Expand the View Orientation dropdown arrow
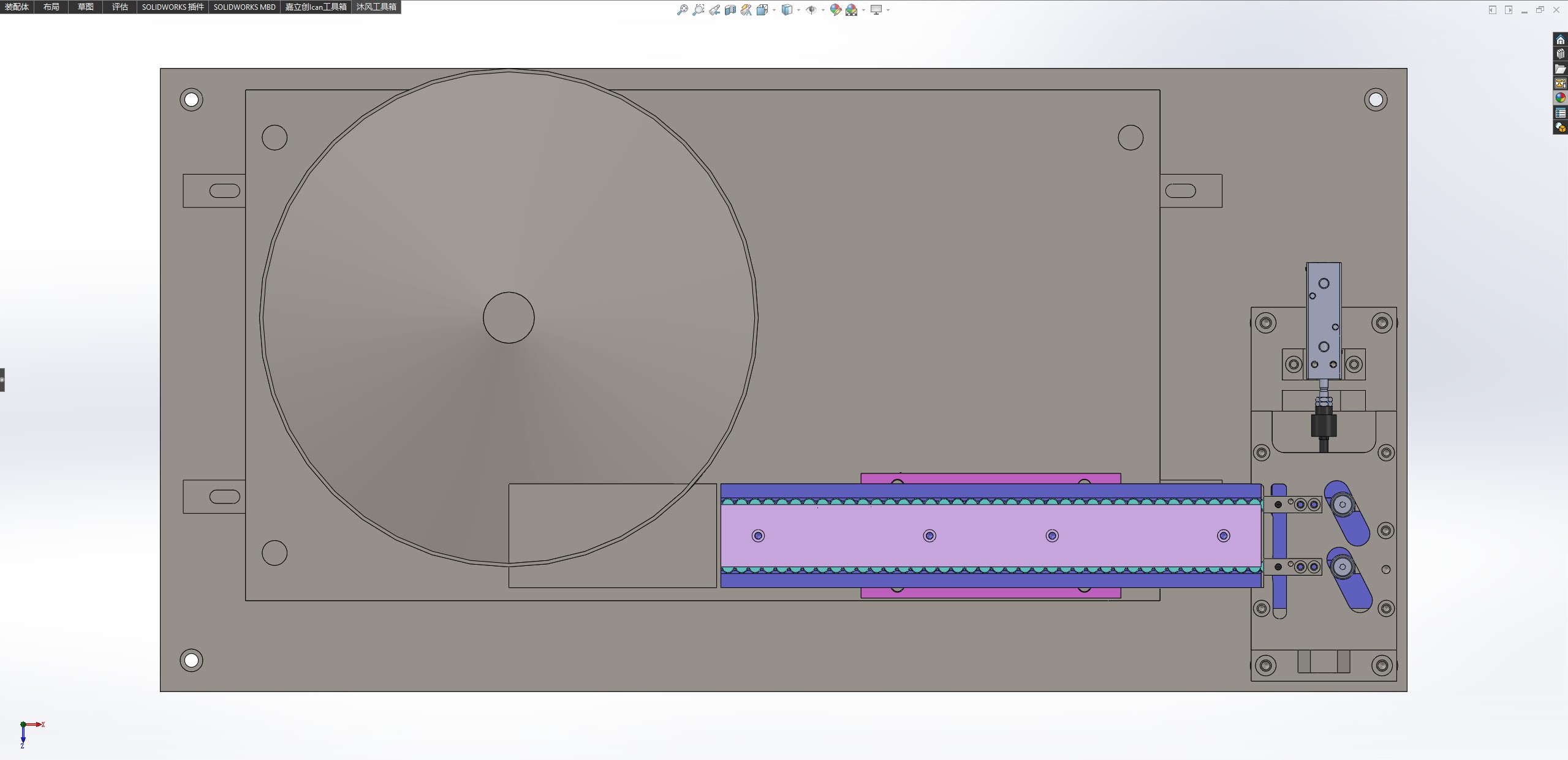Image resolution: width=1568 pixels, height=760 pixels. [775, 10]
